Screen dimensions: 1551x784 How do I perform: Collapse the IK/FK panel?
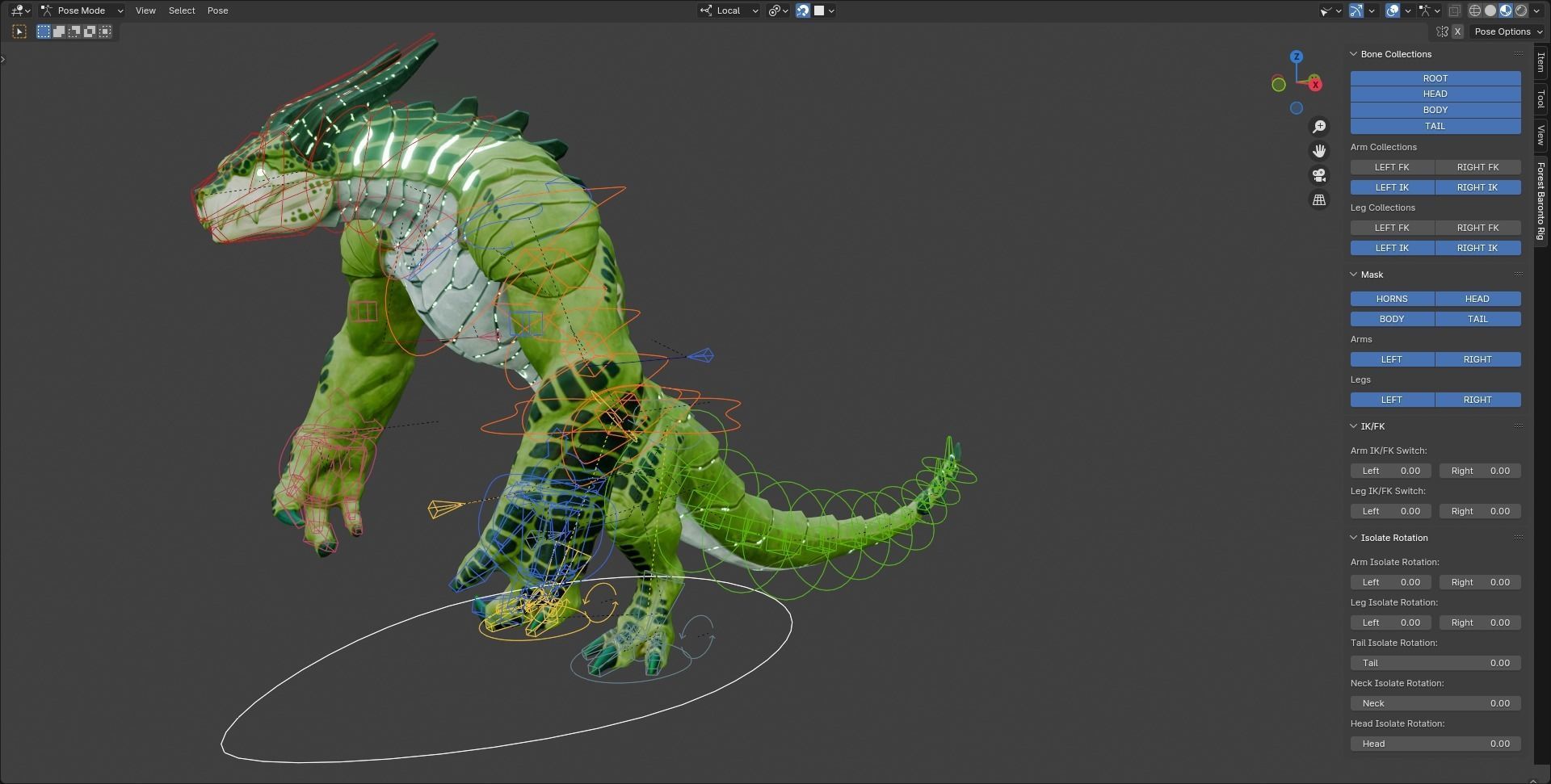(1353, 426)
